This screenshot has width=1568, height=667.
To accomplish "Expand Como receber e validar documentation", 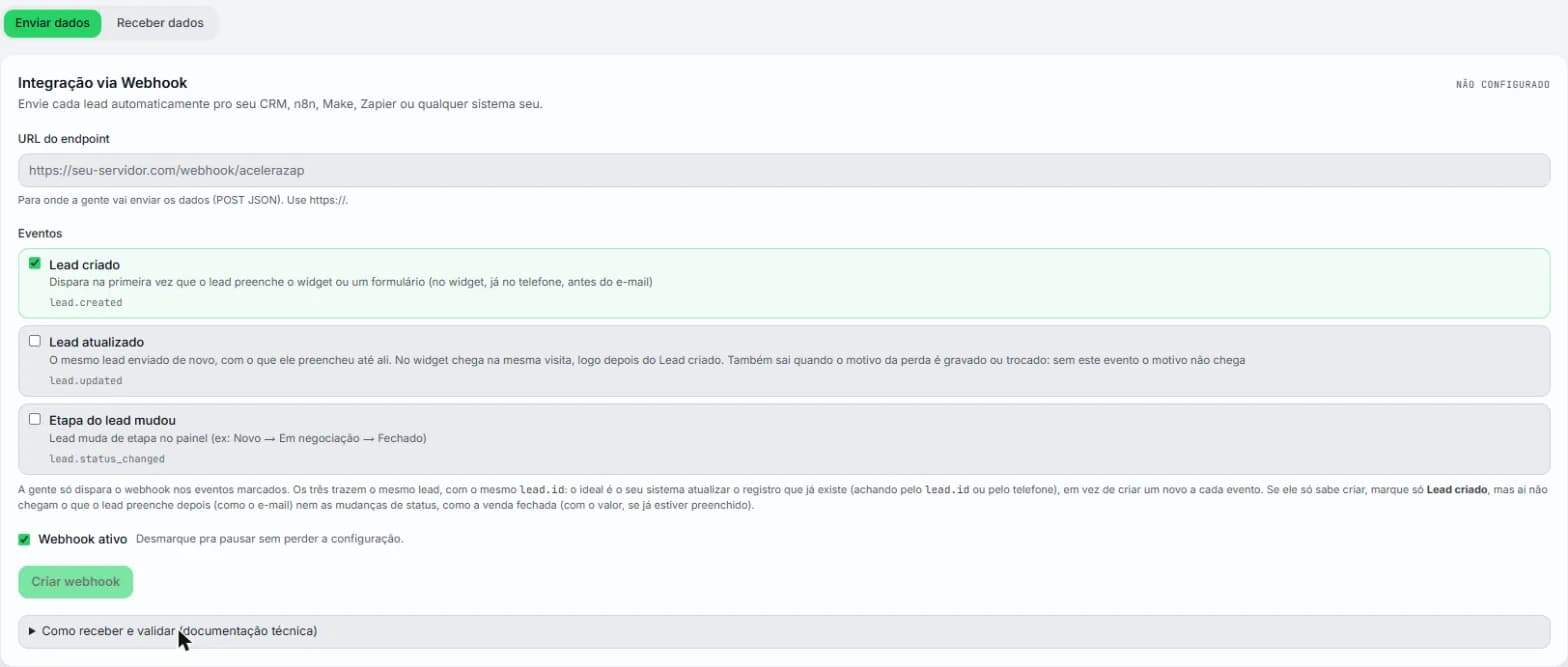I will [x=784, y=631].
